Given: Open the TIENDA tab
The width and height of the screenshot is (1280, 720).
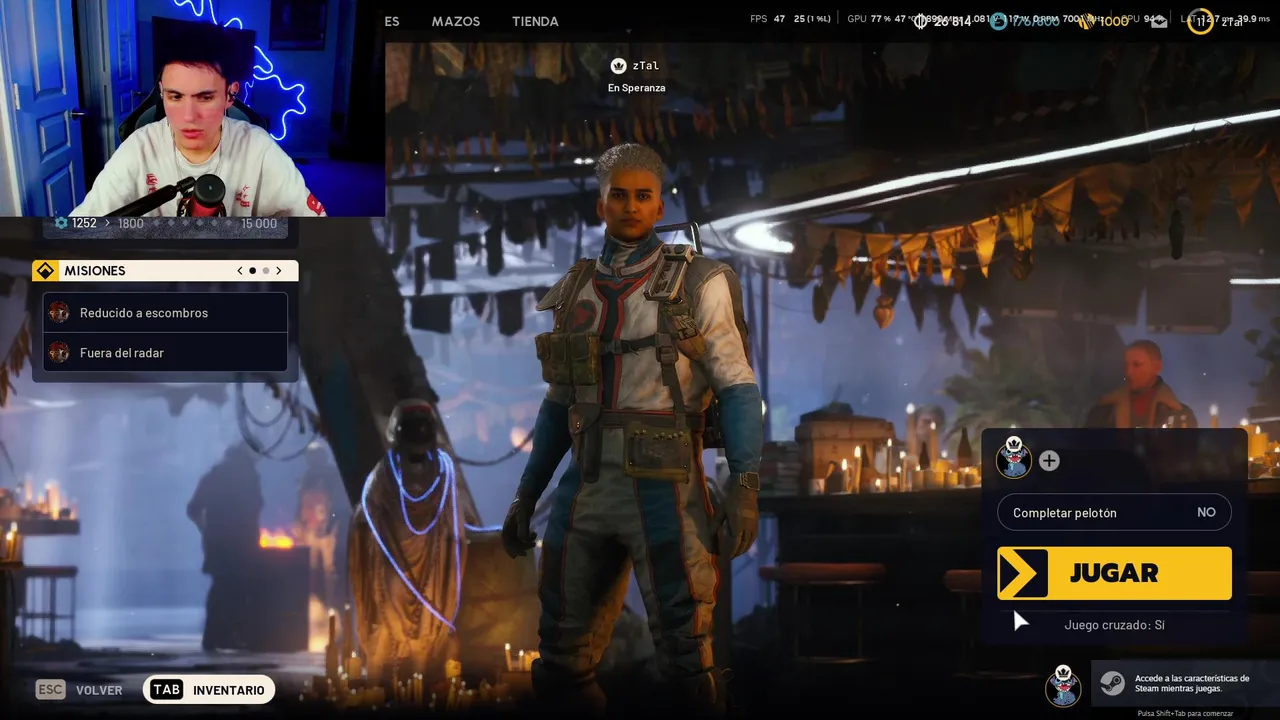Looking at the screenshot, I should click(x=535, y=21).
